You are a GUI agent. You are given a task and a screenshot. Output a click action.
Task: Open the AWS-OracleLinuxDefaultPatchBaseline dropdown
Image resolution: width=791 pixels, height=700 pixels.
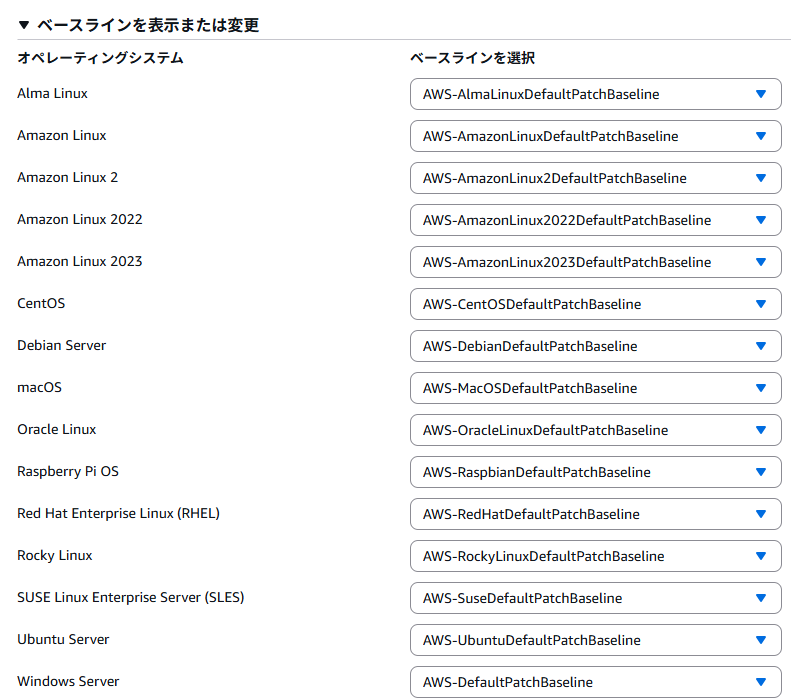click(x=595, y=430)
